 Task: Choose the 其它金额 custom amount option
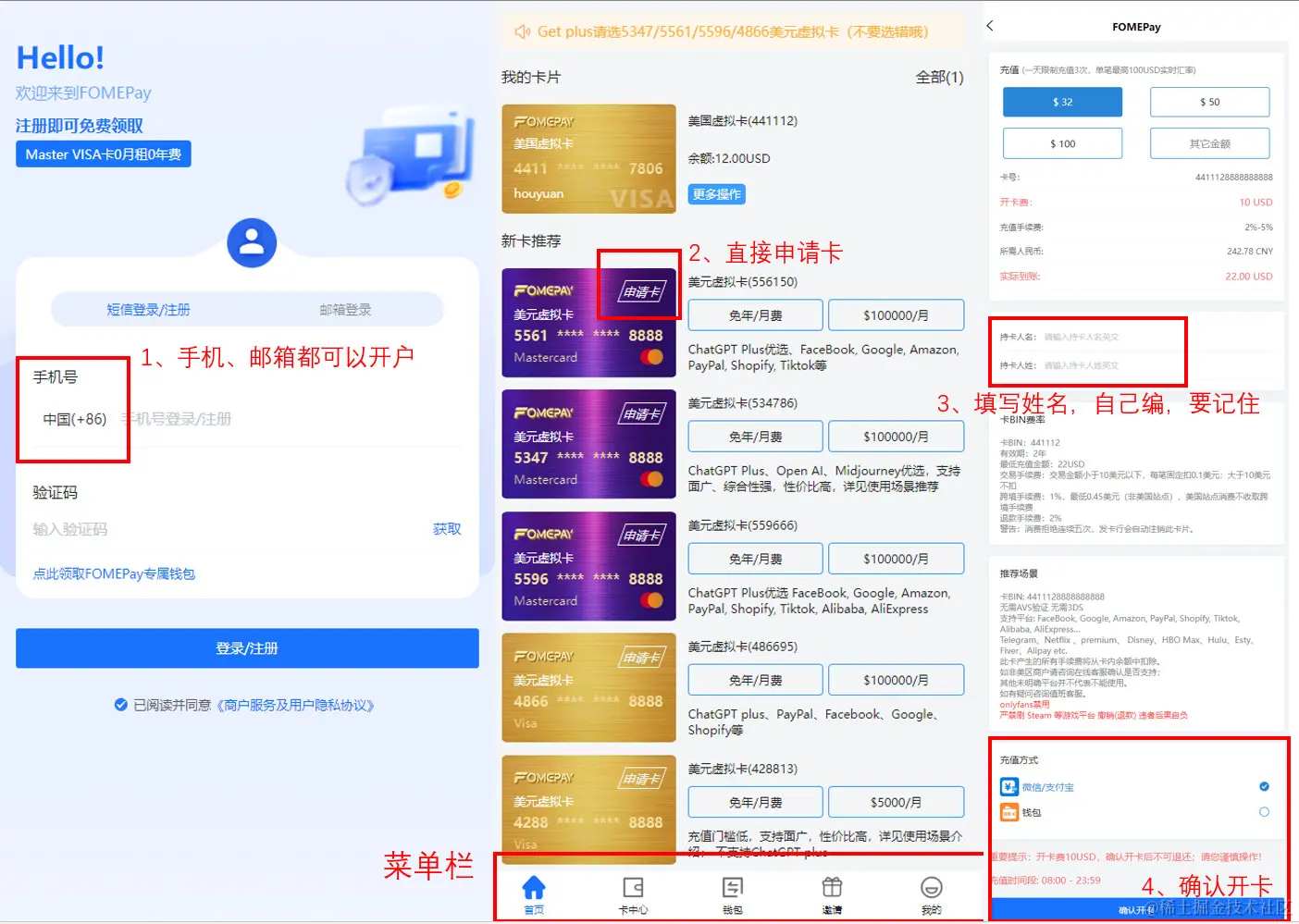click(1209, 143)
